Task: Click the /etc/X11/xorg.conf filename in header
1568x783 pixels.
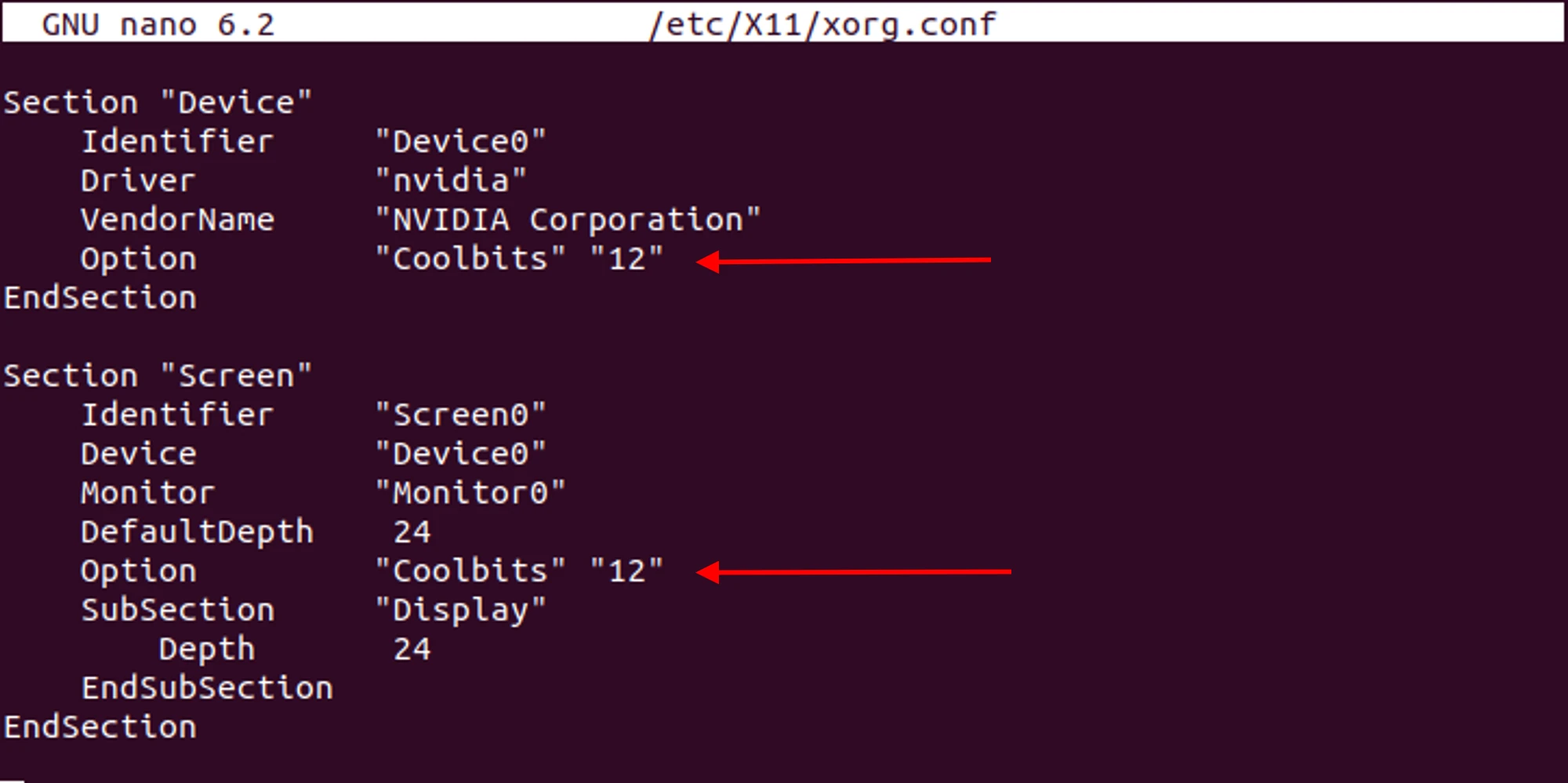Action: [x=822, y=24]
